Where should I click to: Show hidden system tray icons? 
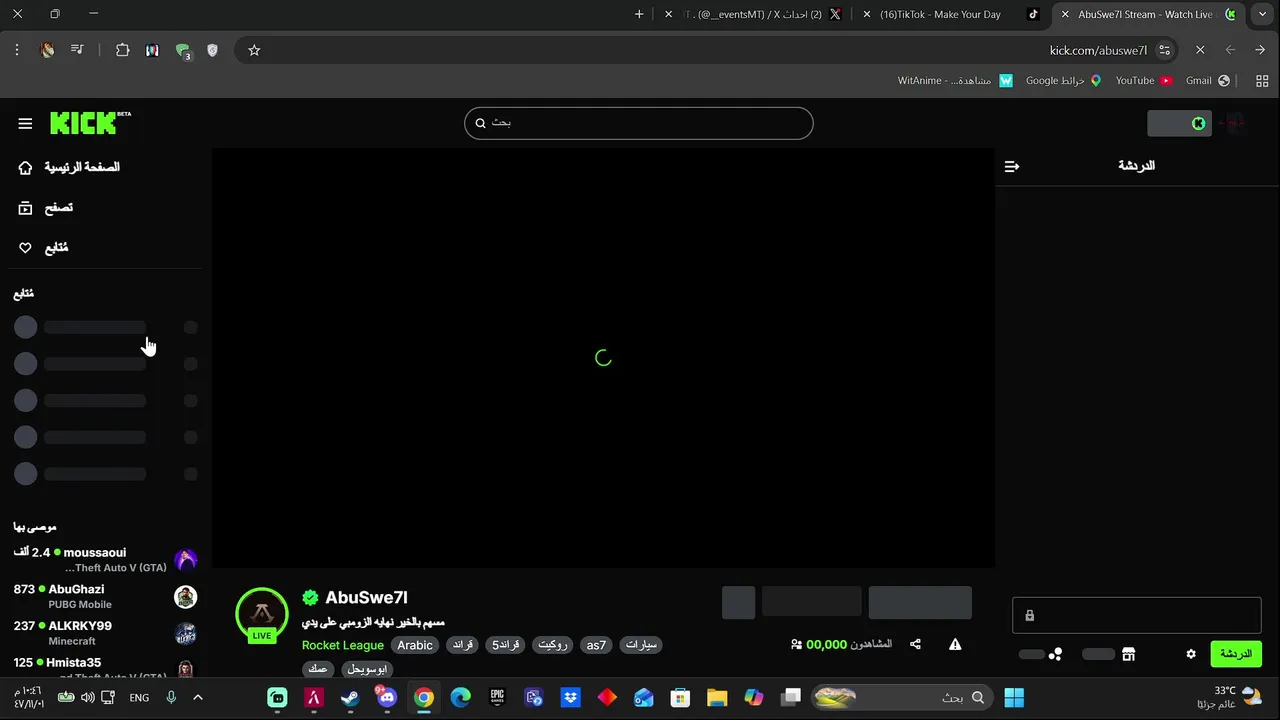click(198, 697)
